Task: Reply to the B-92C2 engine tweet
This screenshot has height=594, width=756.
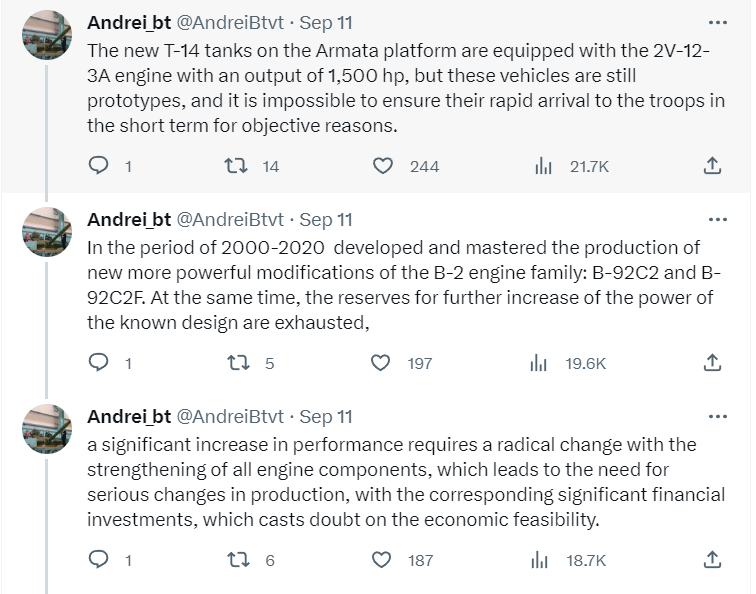Action: pyautogui.click(x=99, y=363)
